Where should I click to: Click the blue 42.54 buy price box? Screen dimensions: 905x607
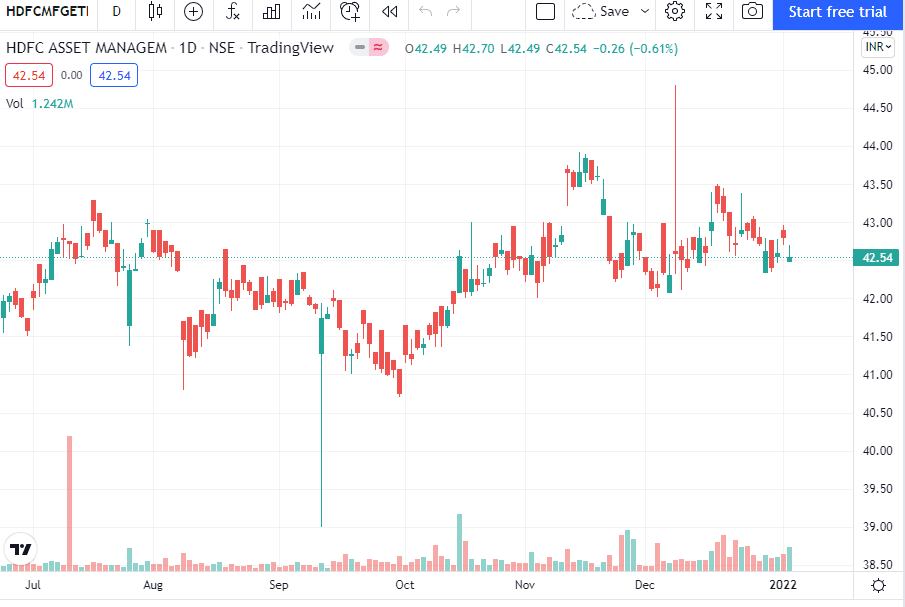(x=114, y=76)
